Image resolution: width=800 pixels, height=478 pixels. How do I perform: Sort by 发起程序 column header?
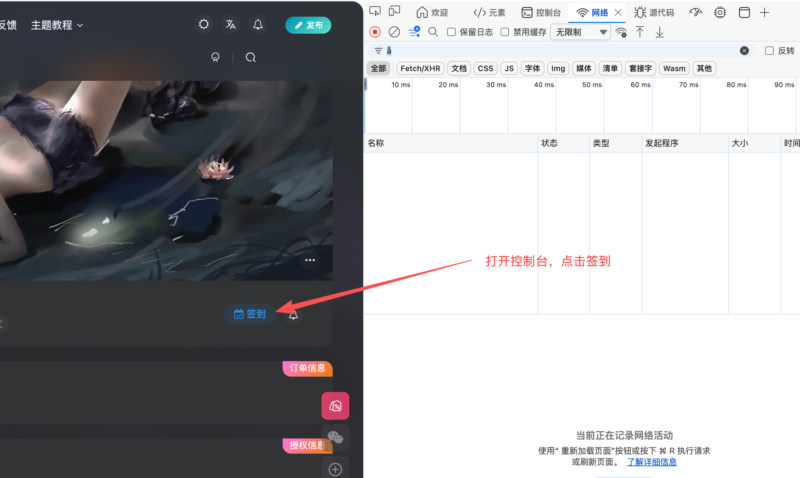(685, 143)
